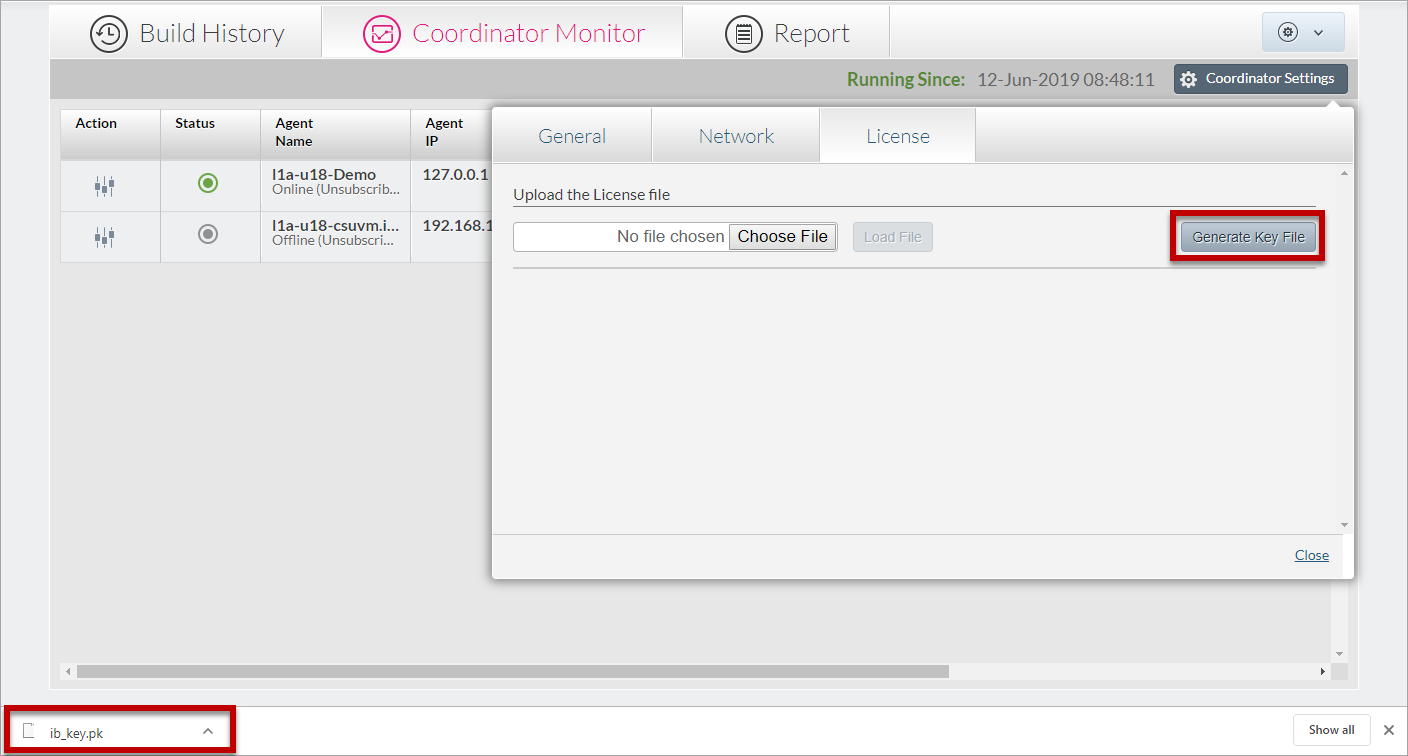Switch to the Network settings tab
The width and height of the screenshot is (1408, 756).
pos(736,136)
